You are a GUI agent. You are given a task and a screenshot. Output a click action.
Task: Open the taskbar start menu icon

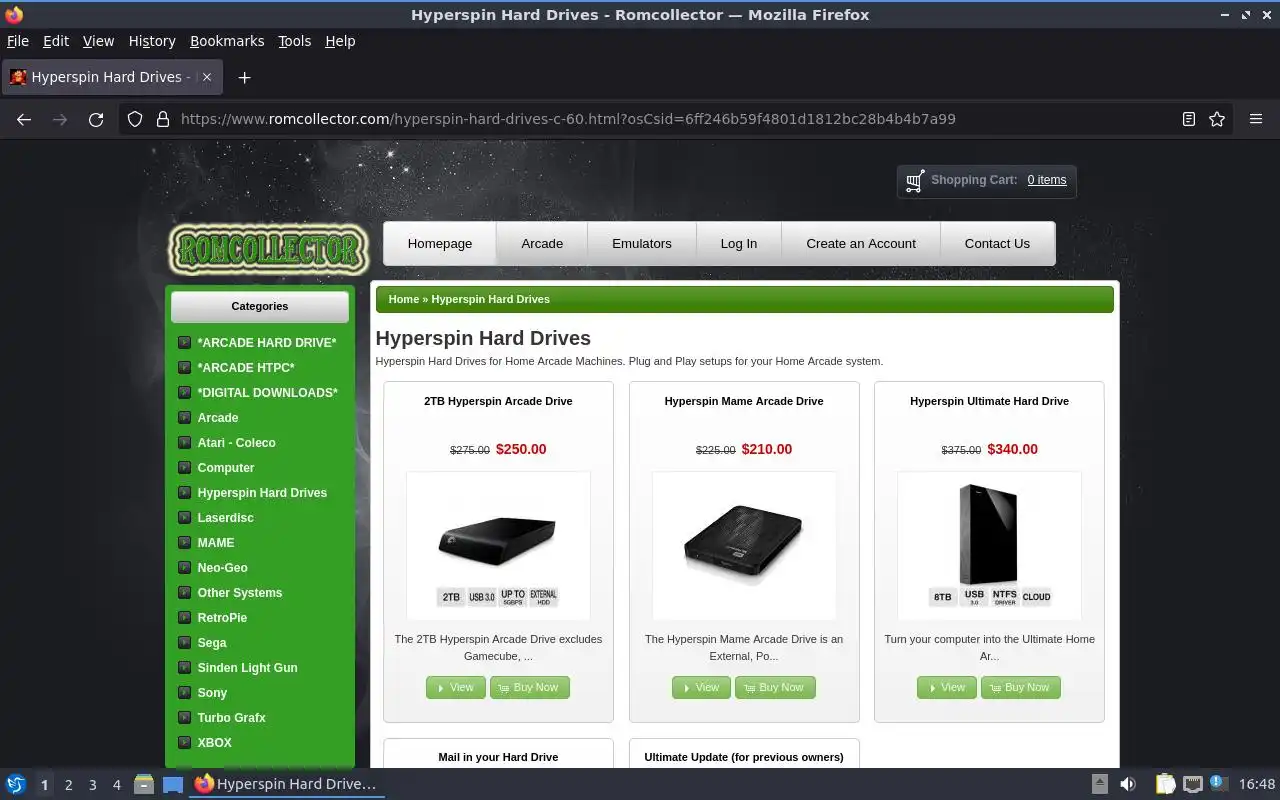tap(15, 784)
